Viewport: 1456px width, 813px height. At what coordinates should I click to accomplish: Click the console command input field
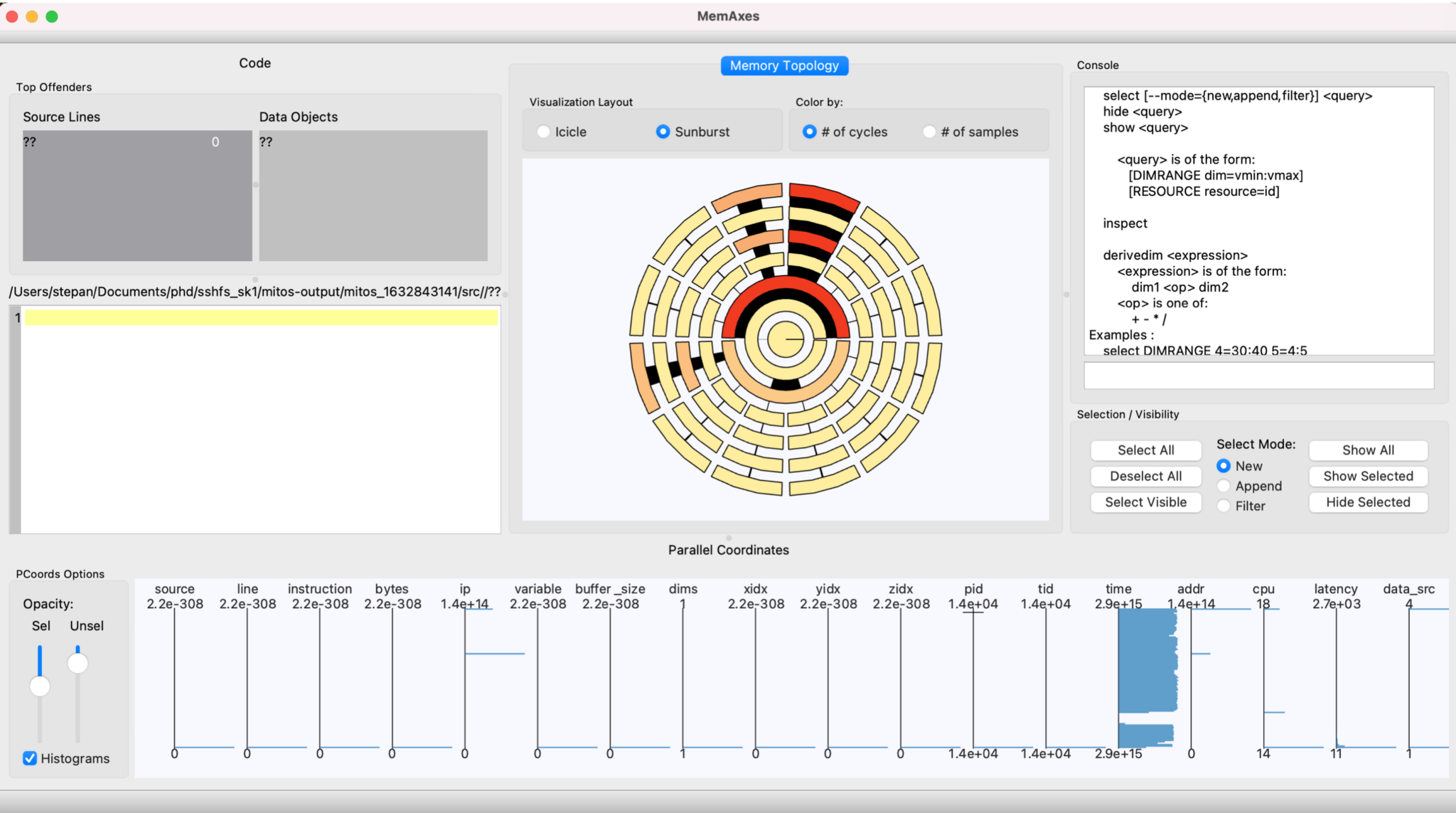tap(1258, 375)
